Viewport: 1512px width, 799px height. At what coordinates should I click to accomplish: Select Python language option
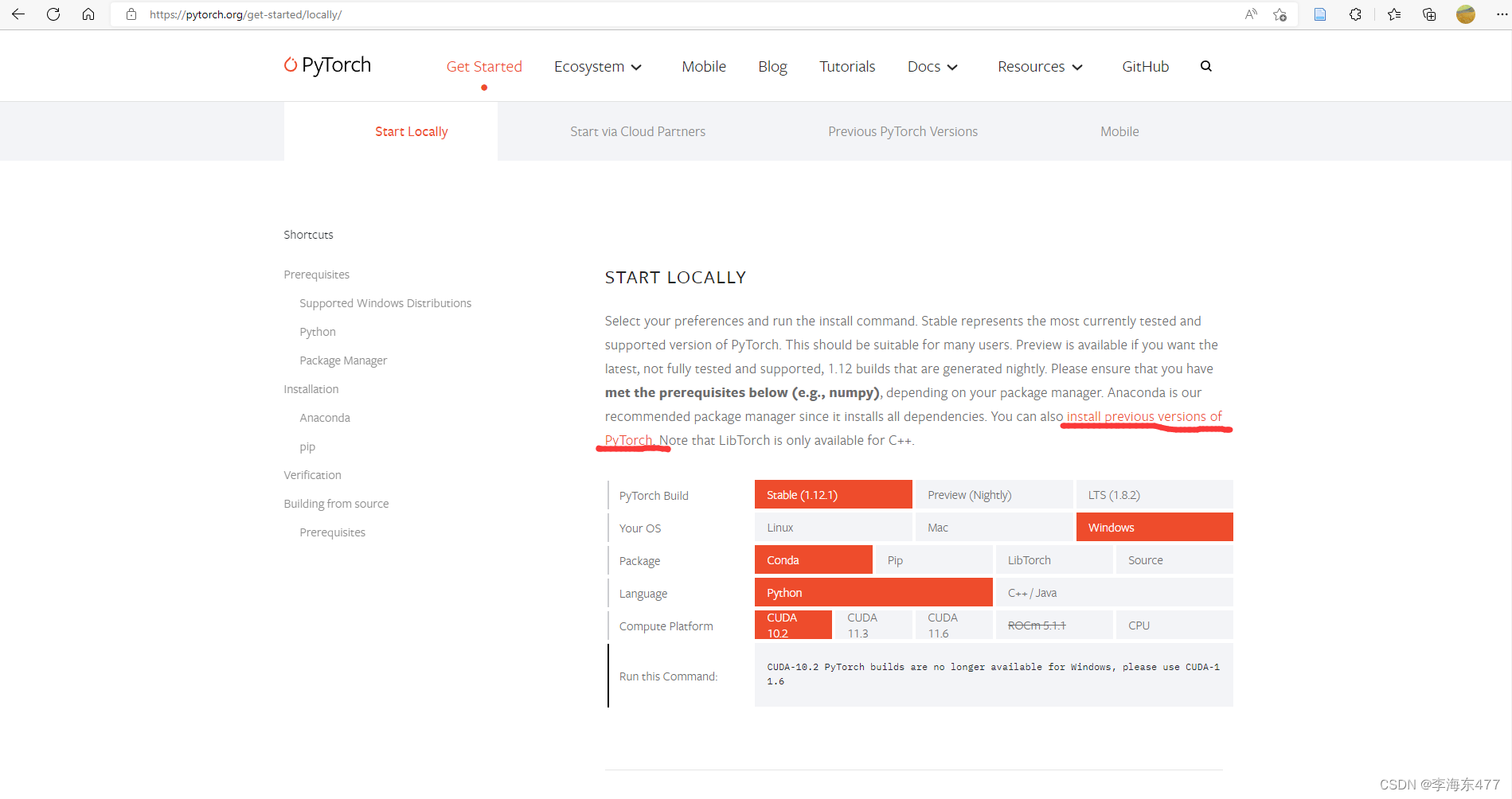[x=873, y=592]
